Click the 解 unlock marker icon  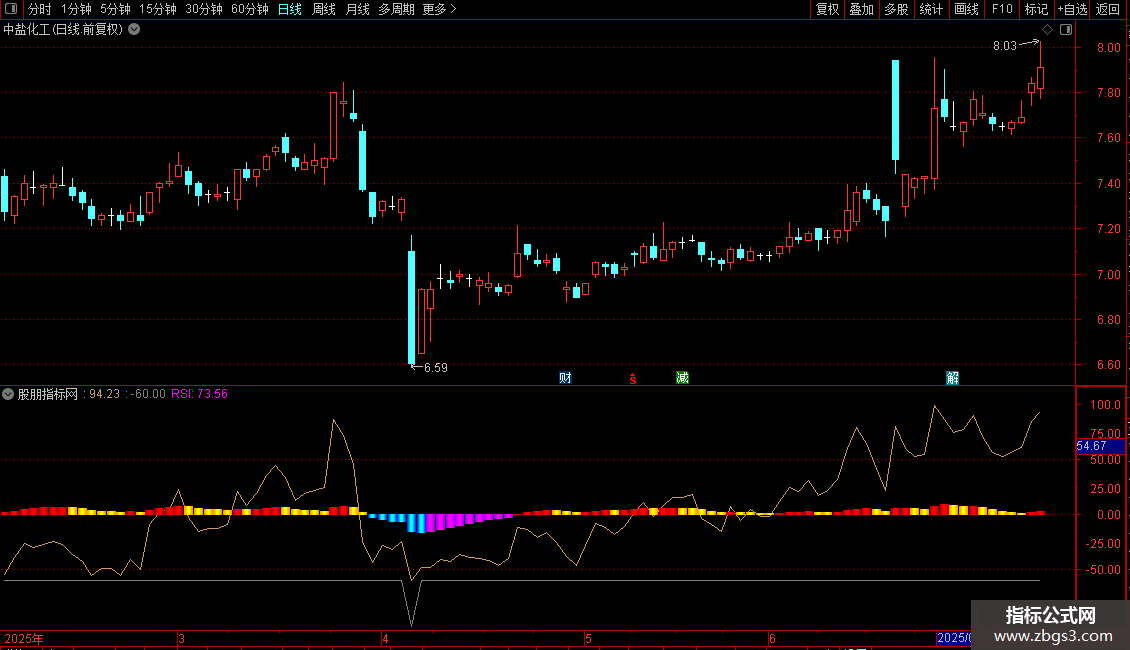click(x=952, y=378)
